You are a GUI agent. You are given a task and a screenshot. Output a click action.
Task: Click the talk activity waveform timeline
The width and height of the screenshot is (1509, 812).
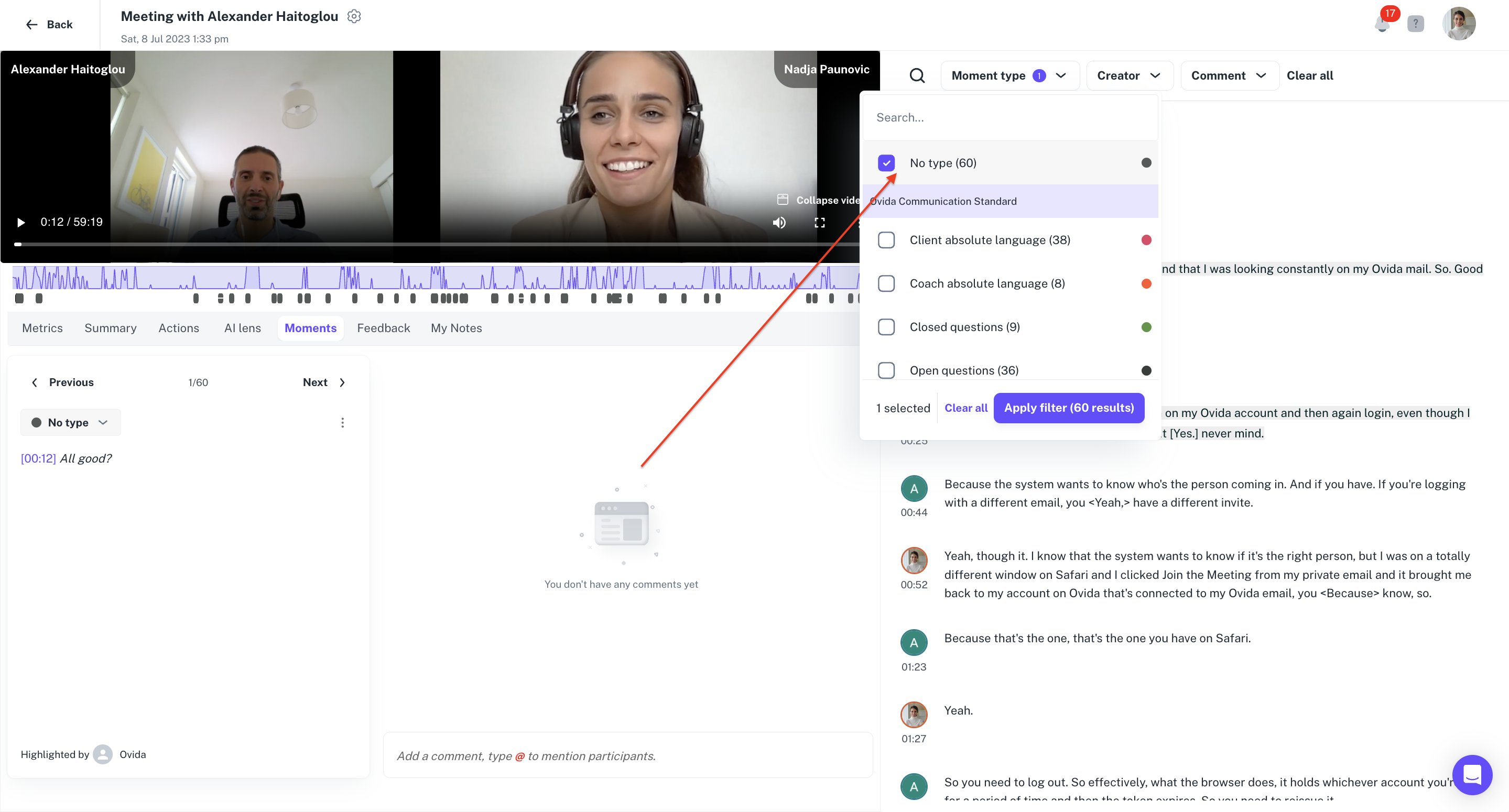tap(436, 278)
